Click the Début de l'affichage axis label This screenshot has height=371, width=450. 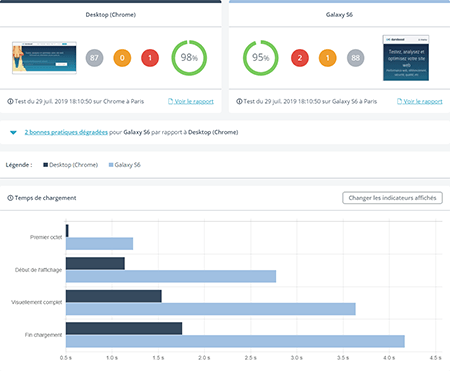[38, 270]
